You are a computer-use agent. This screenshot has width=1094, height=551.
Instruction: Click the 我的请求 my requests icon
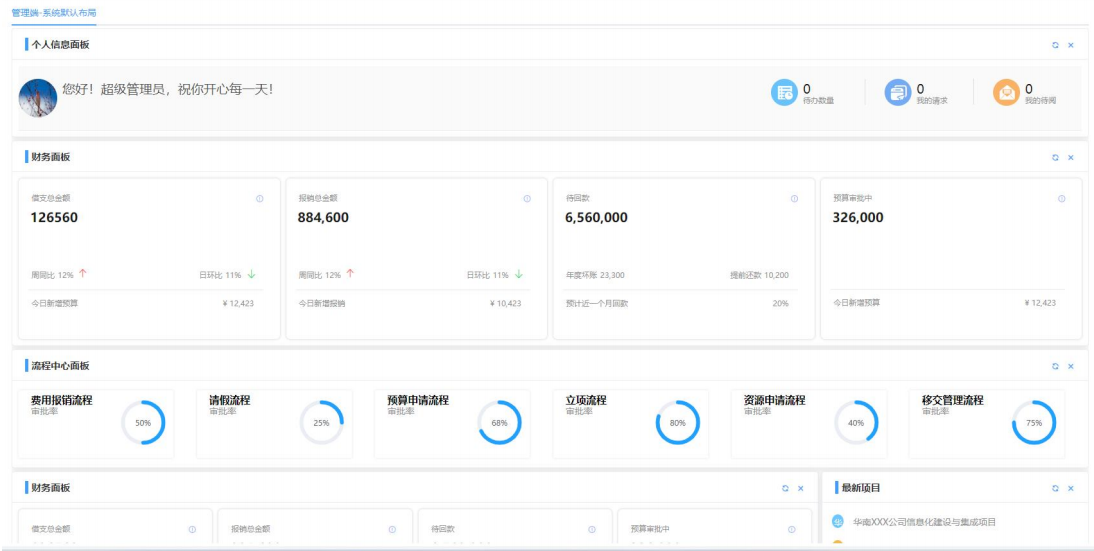pos(897,92)
